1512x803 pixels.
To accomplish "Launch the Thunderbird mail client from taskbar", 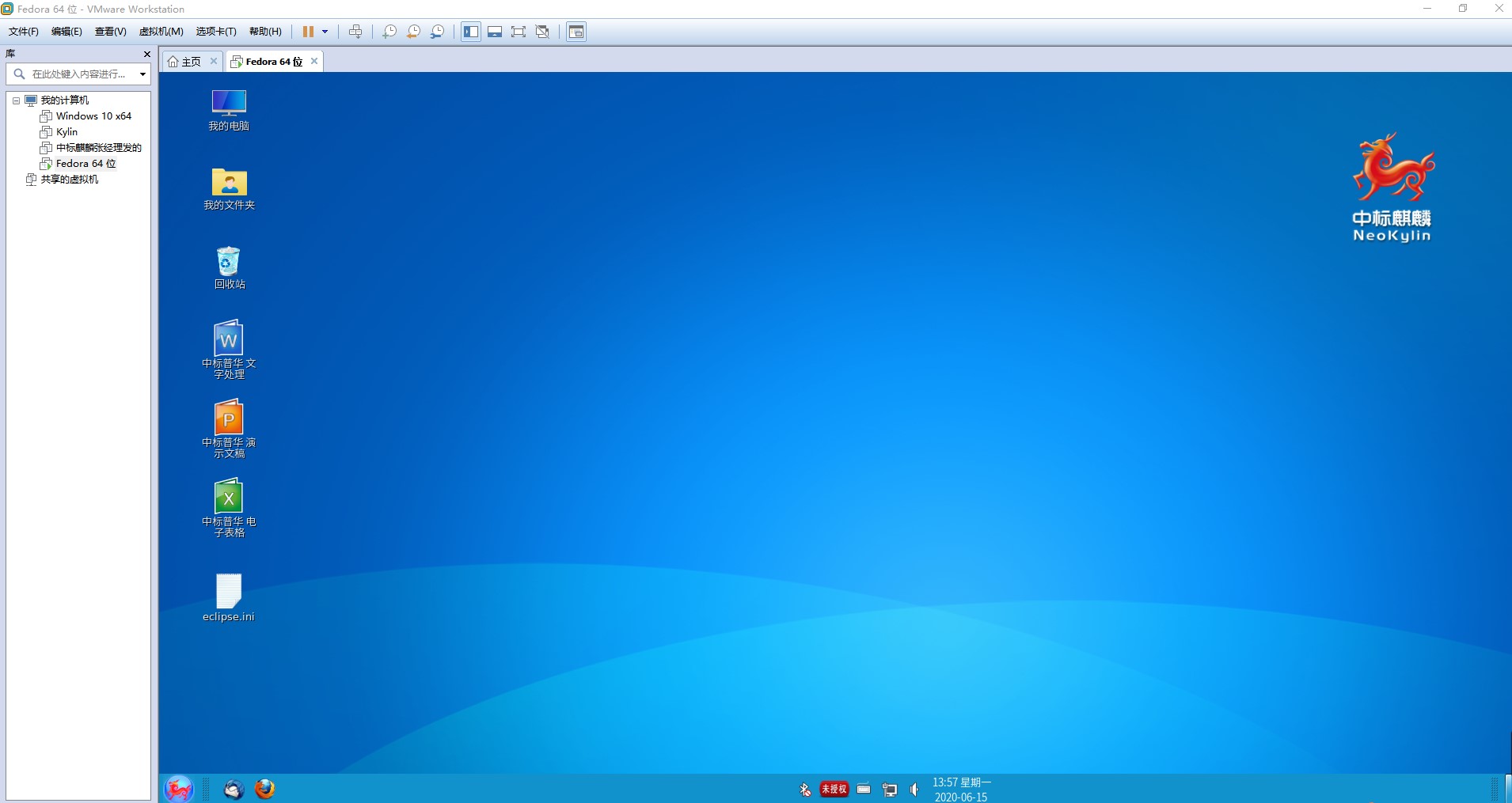I will [234, 789].
